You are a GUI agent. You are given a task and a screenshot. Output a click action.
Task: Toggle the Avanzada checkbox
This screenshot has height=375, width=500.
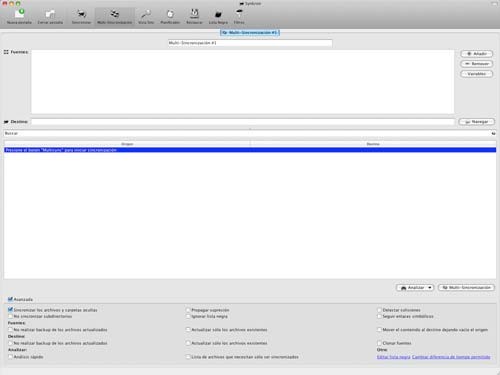(x=10, y=299)
